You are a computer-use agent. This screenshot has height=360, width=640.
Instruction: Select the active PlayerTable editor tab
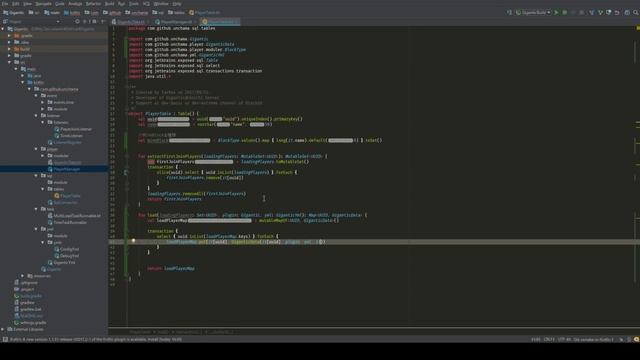click(220, 22)
